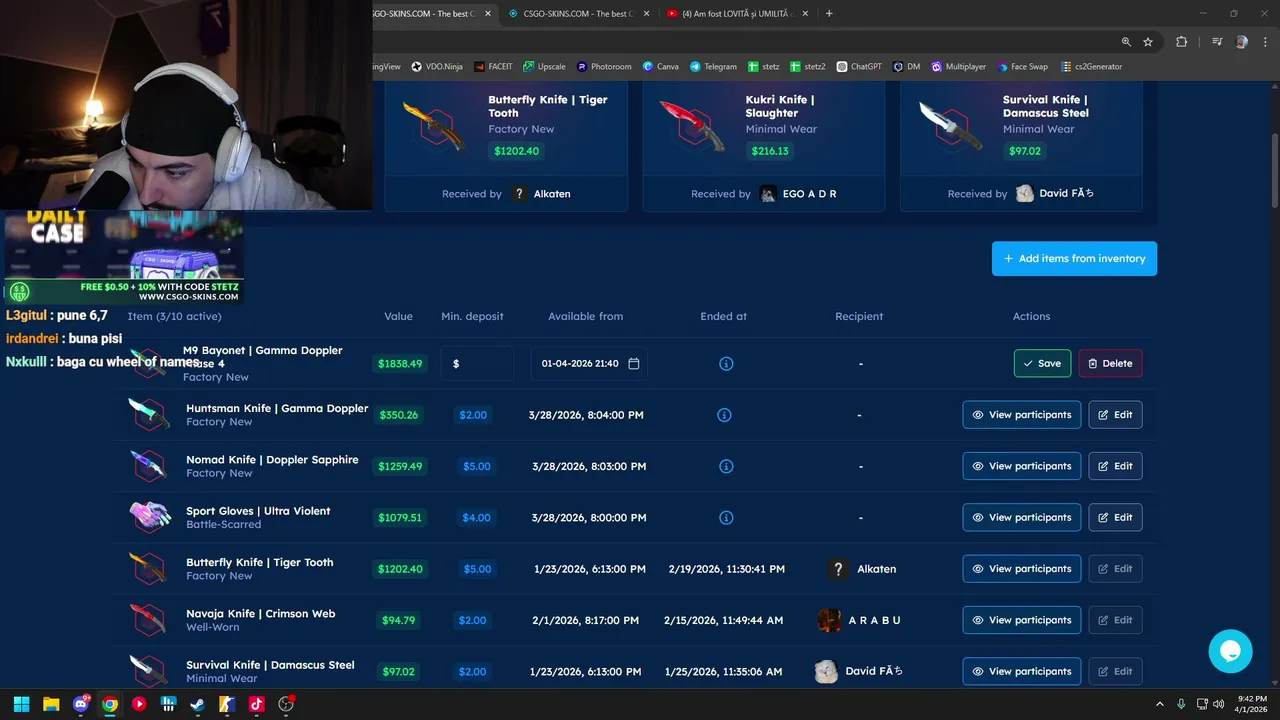Click the Min. deposit dollar input field

(x=477, y=363)
